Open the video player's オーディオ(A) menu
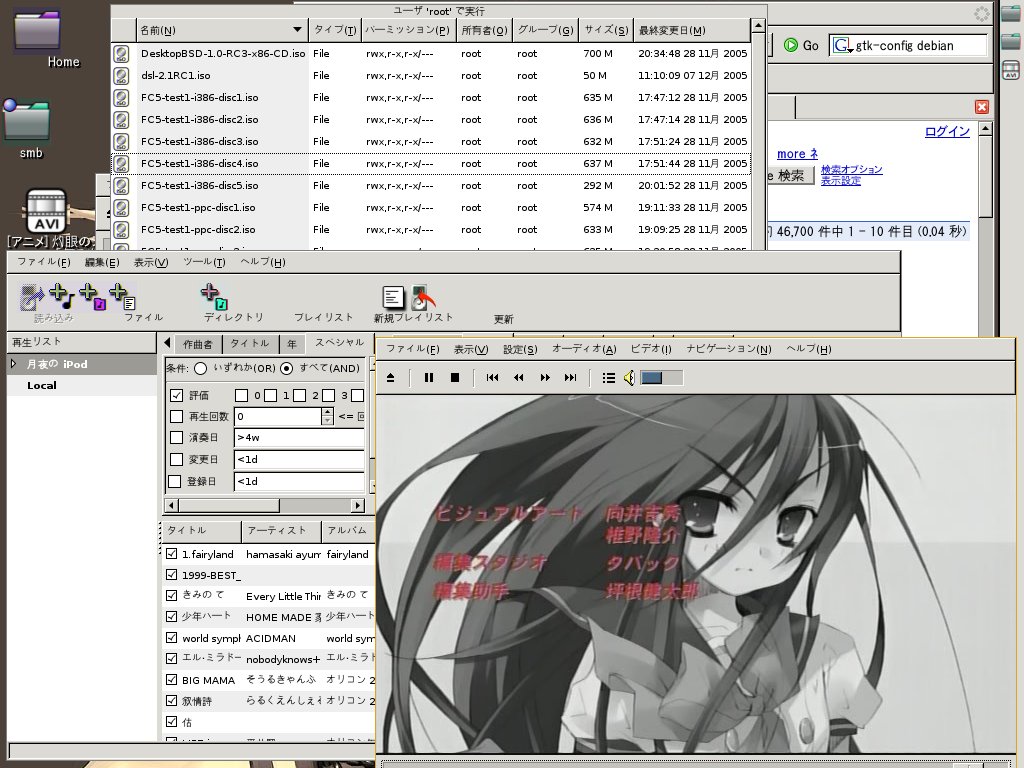This screenshot has width=1024, height=768. click(584, 349)
